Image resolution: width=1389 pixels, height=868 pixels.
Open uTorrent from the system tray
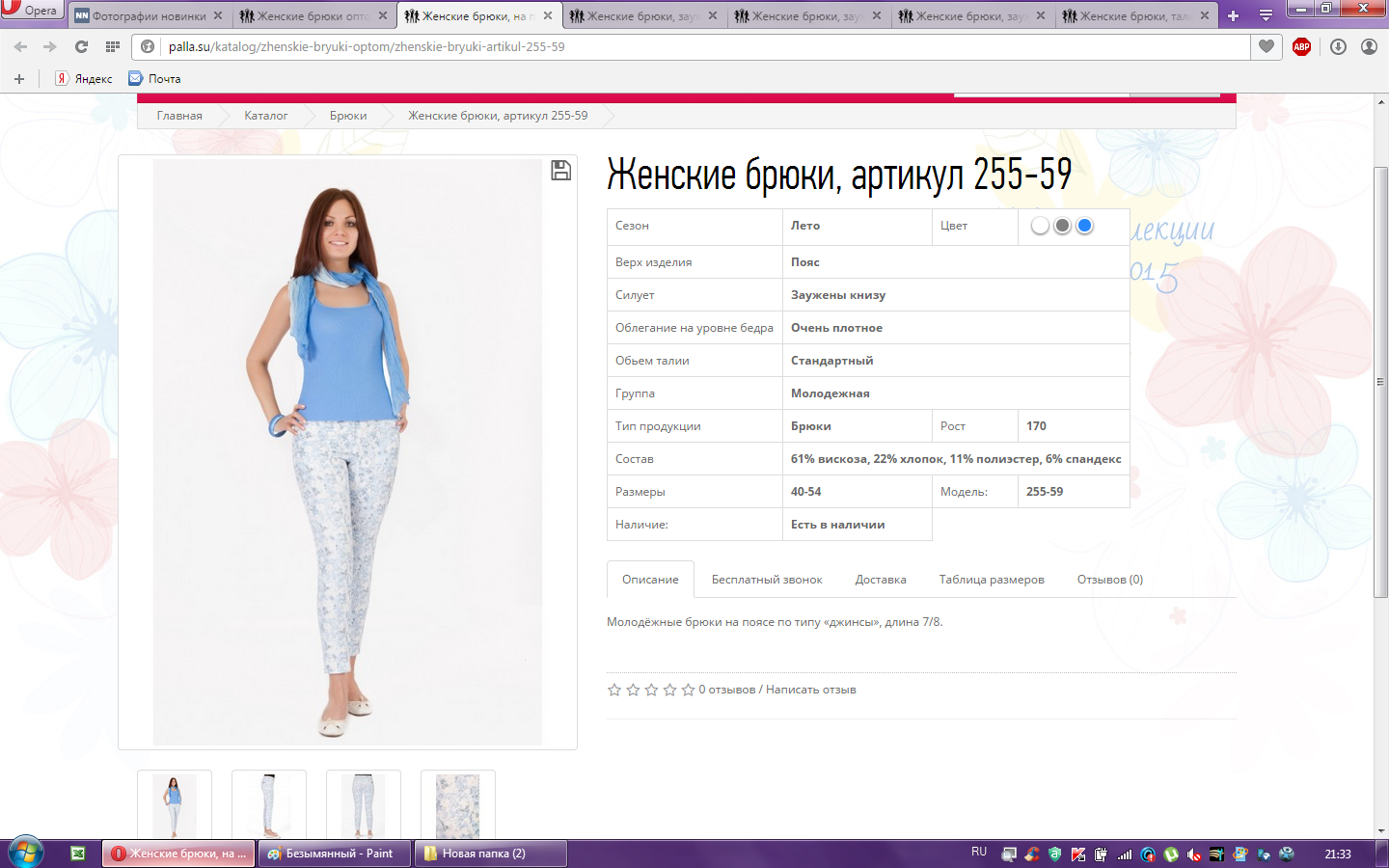(1171, 854)
